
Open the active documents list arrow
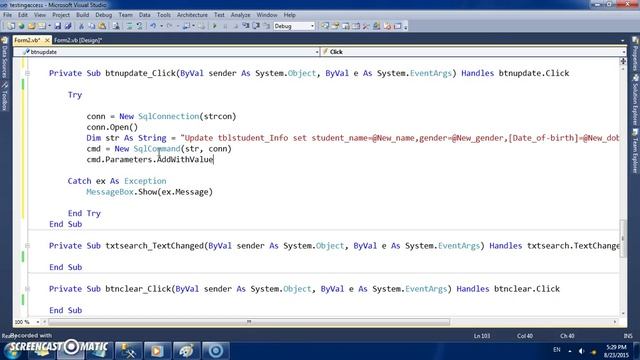[x=622, y=40]
